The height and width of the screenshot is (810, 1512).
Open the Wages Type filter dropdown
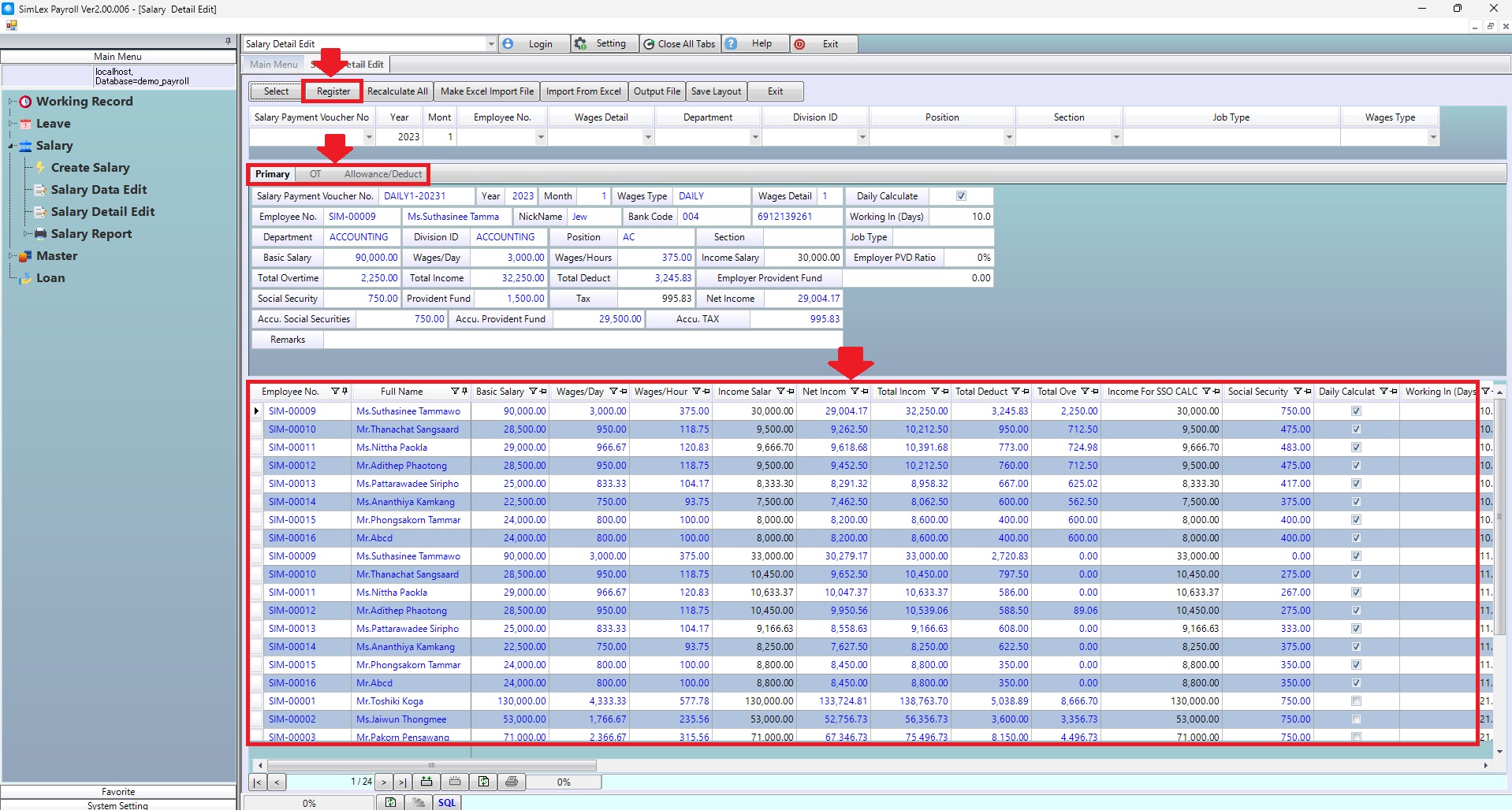click(x=1432, y=137)
